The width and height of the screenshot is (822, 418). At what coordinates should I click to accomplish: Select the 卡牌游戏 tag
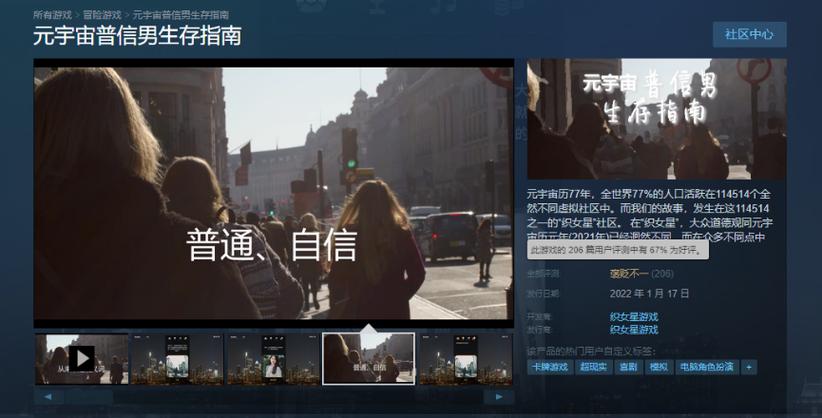point(550,367)
